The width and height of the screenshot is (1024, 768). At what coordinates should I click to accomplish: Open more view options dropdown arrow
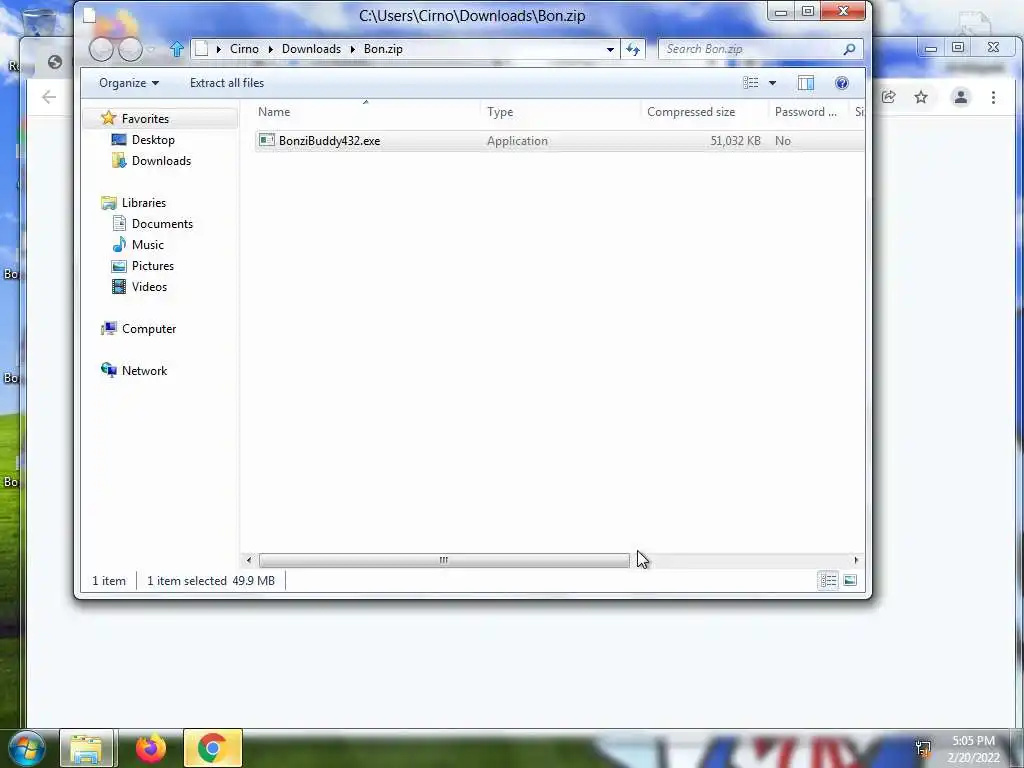click(x=773, y=83)
